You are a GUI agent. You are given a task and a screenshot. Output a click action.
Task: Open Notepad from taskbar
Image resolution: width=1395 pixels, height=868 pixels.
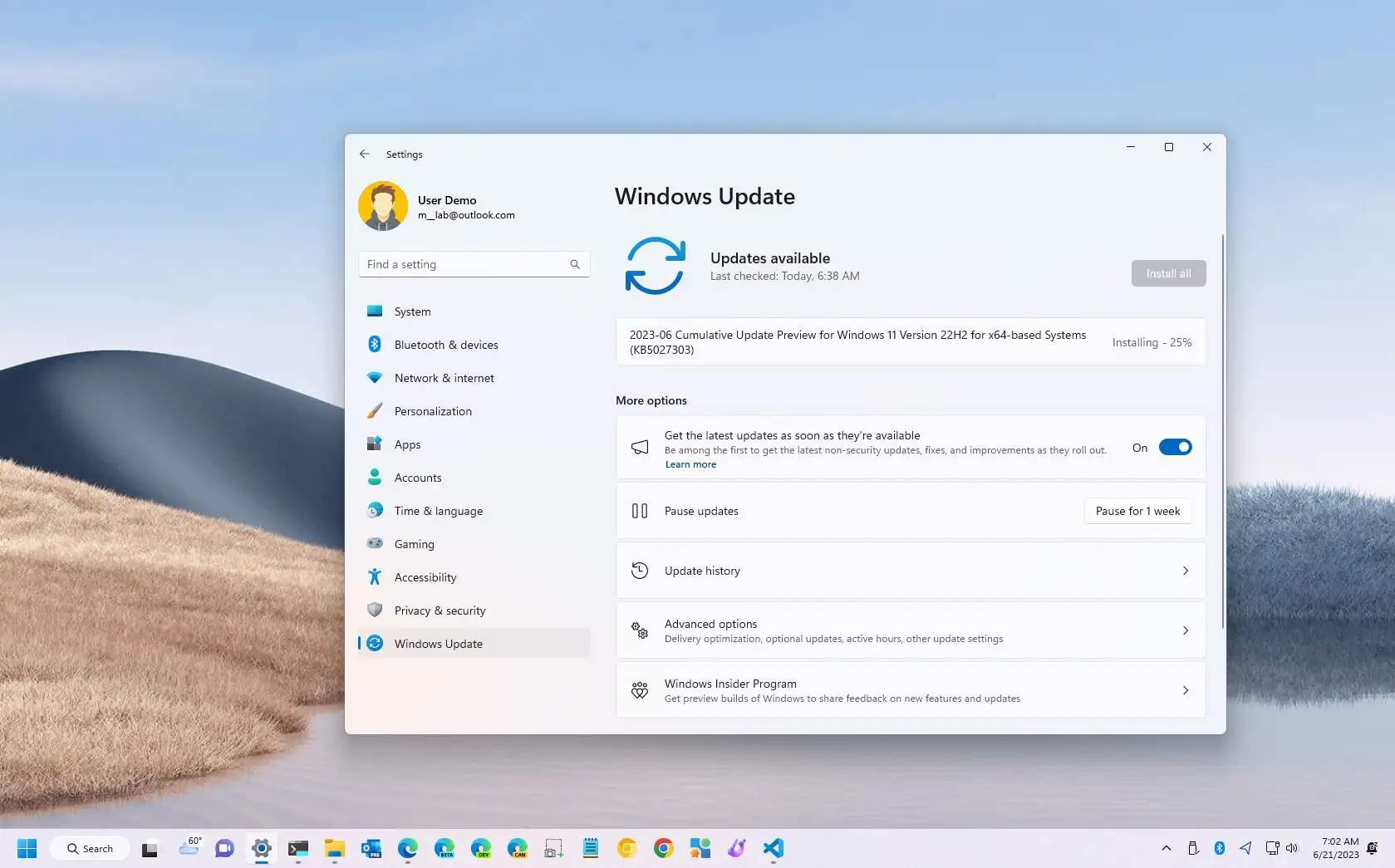tap(591, 848)
